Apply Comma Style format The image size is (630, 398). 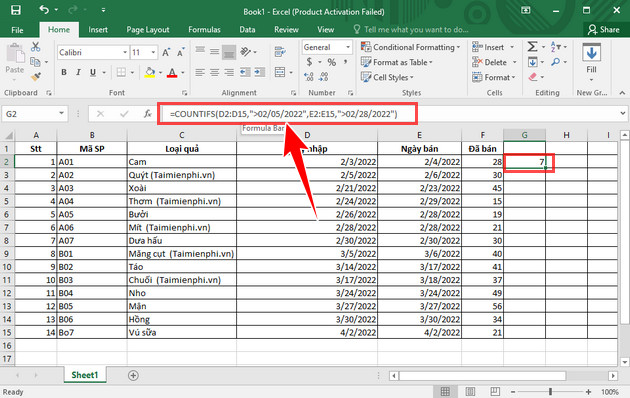pyautogui.click(x=345, y=62)
